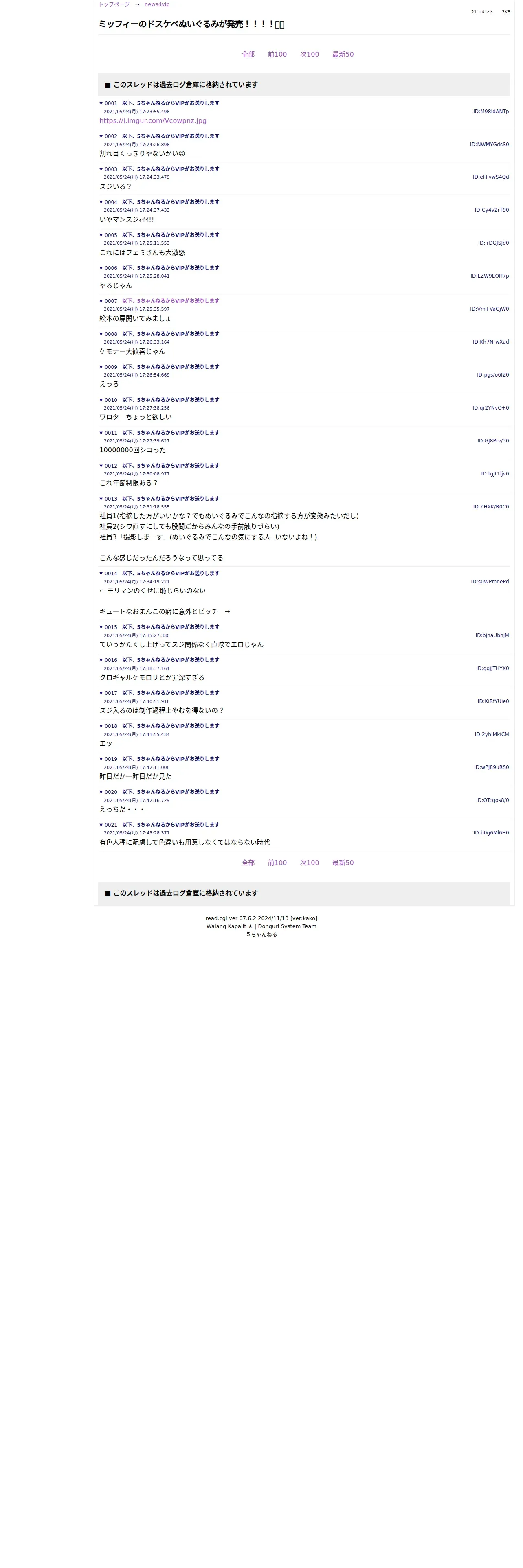This screenshot has height=1568, width=523.
Task: Expand the ▼ menu for post 0015
Action: [101, 627]
